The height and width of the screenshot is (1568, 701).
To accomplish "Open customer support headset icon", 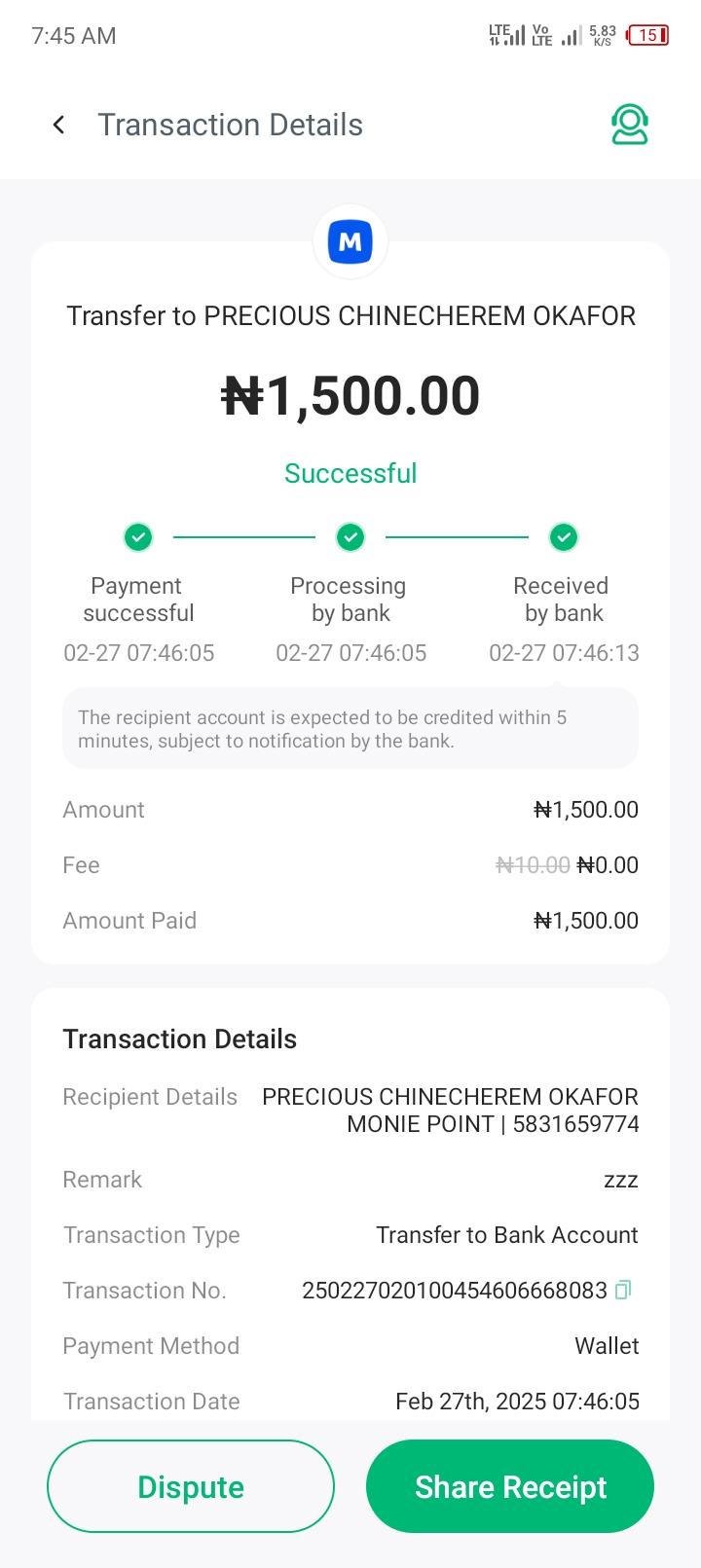I will pyautogui.click(x=629, y=125).
